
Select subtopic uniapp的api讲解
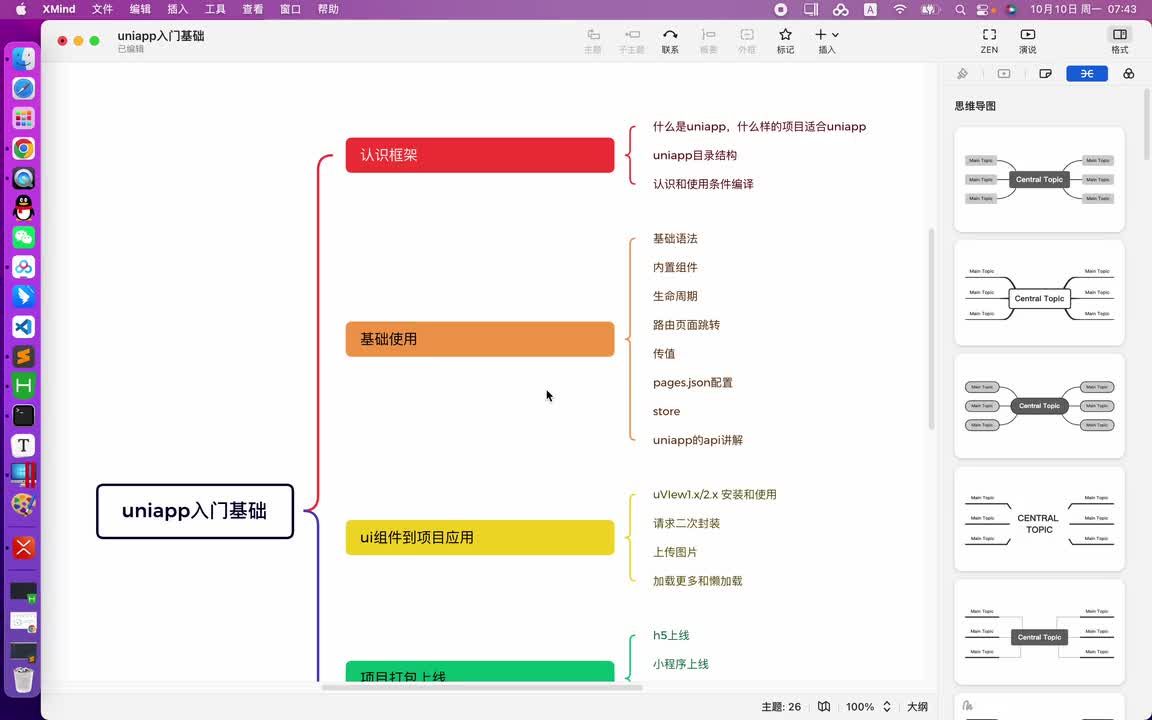[x=697, y=439]
